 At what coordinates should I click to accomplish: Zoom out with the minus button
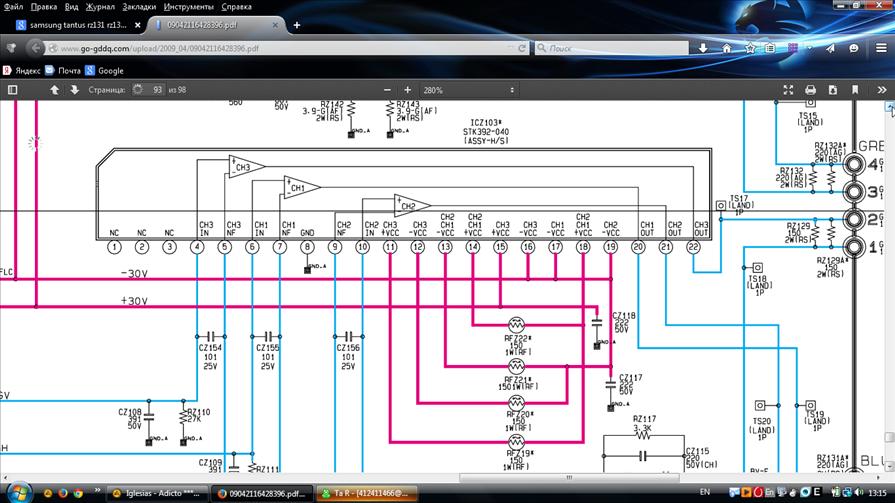(389, 90)
